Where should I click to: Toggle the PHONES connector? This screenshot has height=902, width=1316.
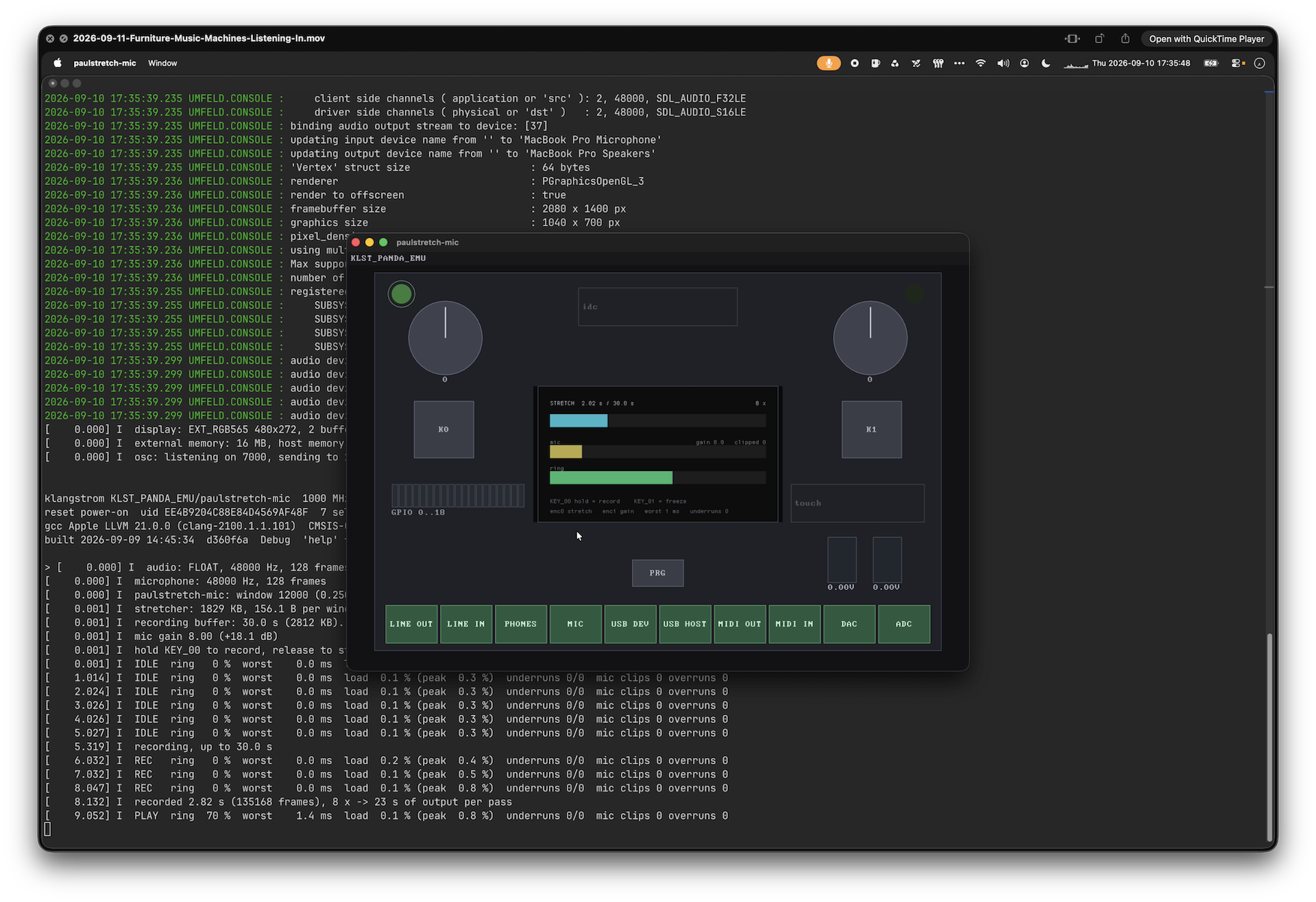coord(521,624)
